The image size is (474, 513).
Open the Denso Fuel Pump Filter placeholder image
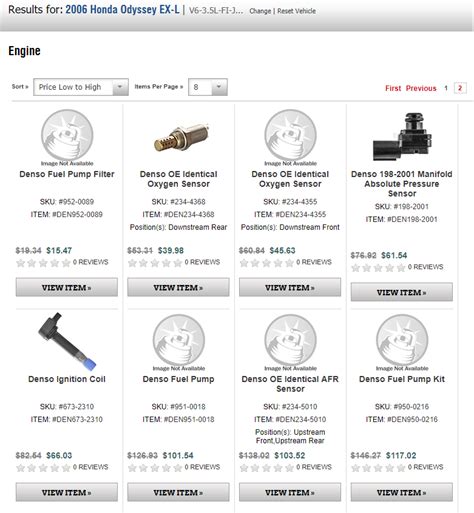[x=67, y=137]
